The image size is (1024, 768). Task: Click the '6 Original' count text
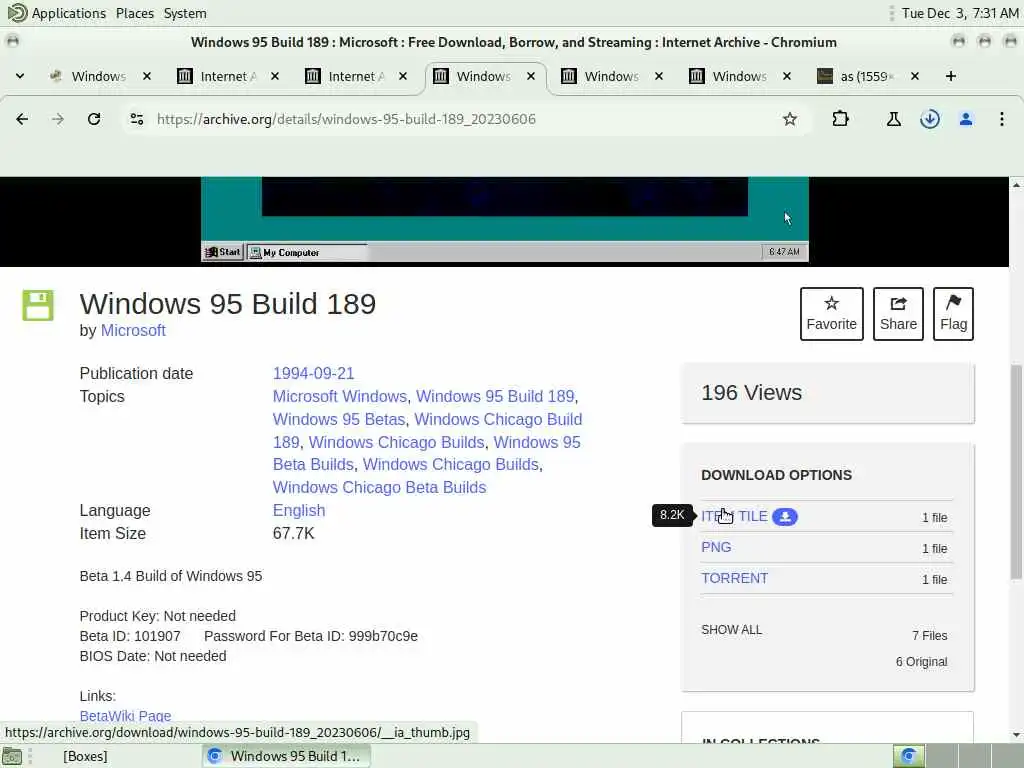click(x=921, y=662)
